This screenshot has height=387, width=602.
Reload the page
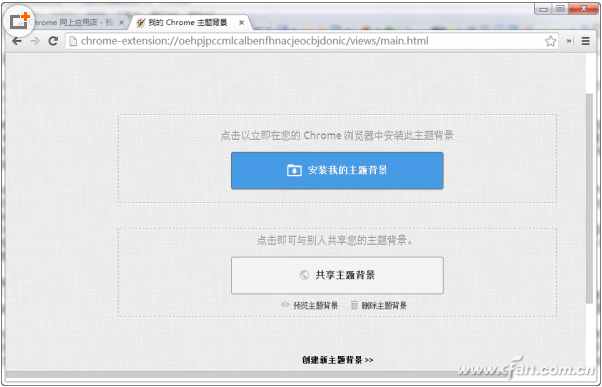pos(53,41)
